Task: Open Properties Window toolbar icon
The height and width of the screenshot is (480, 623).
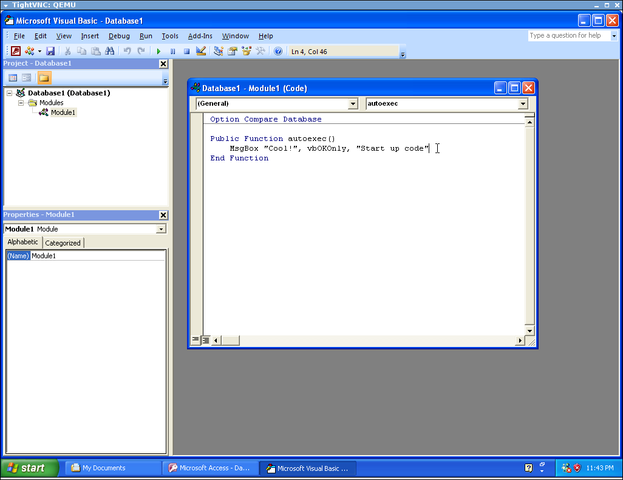Action: 232,51
